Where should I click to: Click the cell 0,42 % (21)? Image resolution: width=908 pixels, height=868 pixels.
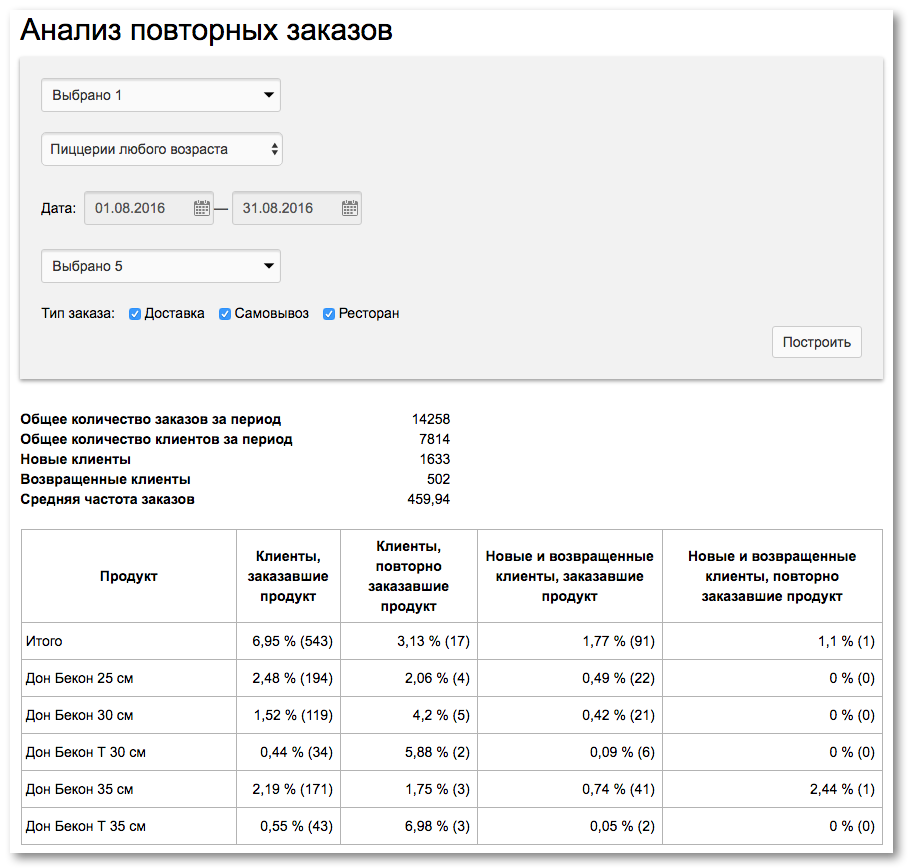point(570,715)
